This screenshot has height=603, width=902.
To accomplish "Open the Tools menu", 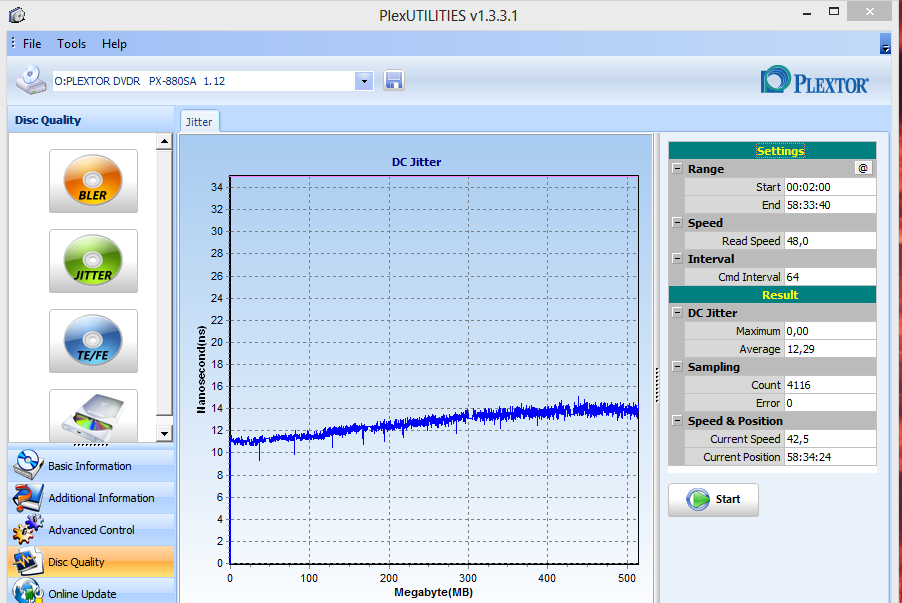I will click(71, 44).
